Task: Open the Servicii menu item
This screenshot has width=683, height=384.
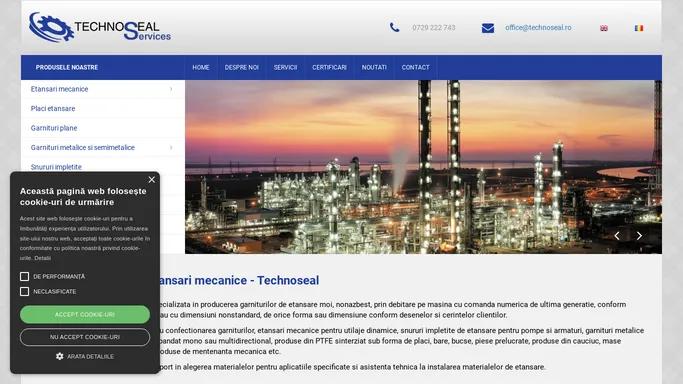Action: pos(285,67)
